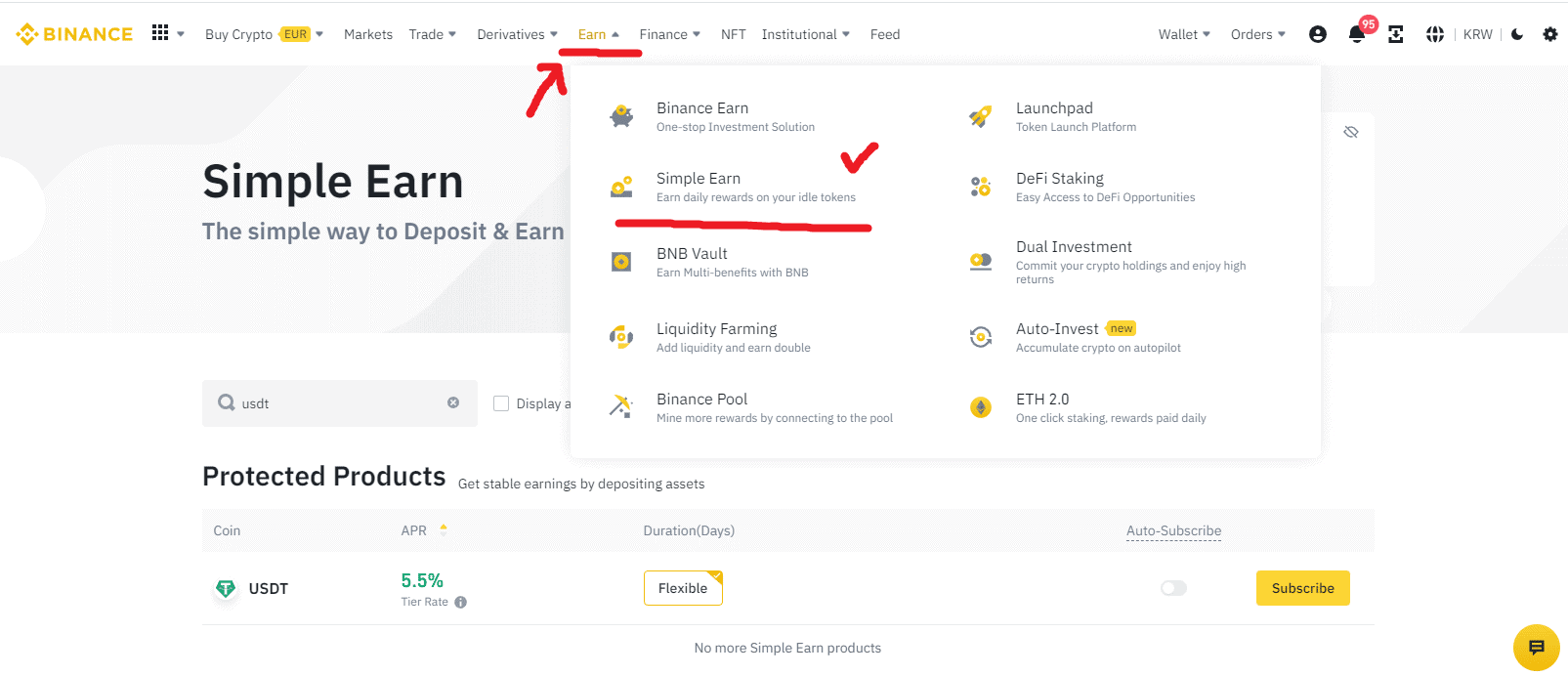
Task: Check the Display checkbox beside search
Action: 501,403
